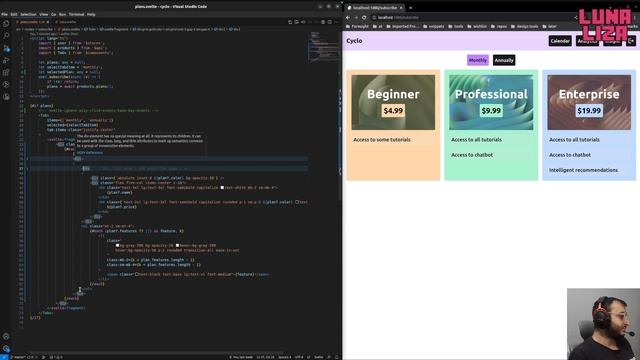The width and height of the screenshot is (640, 360).
Task: Go forward in the browser
Action: coord(356,18)
